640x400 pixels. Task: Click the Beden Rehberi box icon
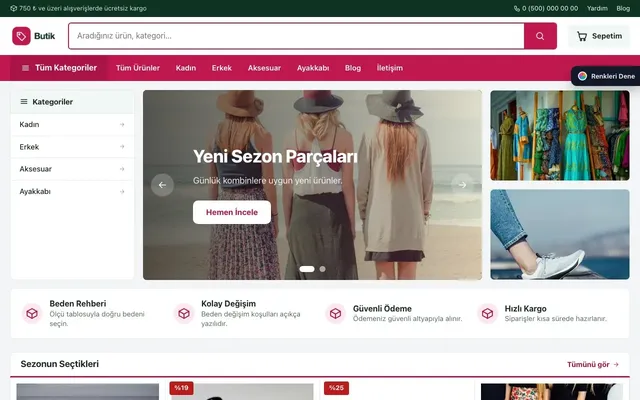(32, 313)
